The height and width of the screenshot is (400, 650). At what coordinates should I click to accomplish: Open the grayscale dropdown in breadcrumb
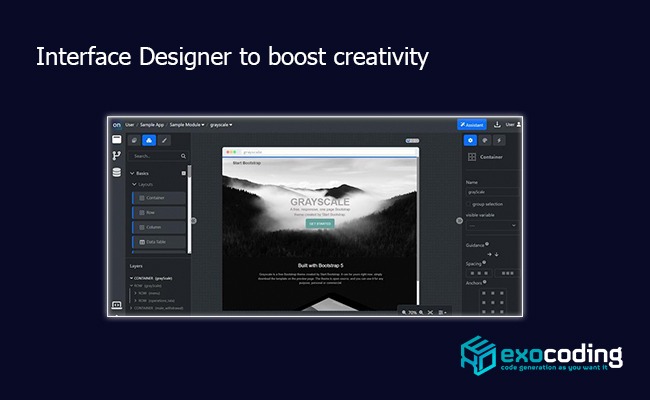[x=221, y=125]
